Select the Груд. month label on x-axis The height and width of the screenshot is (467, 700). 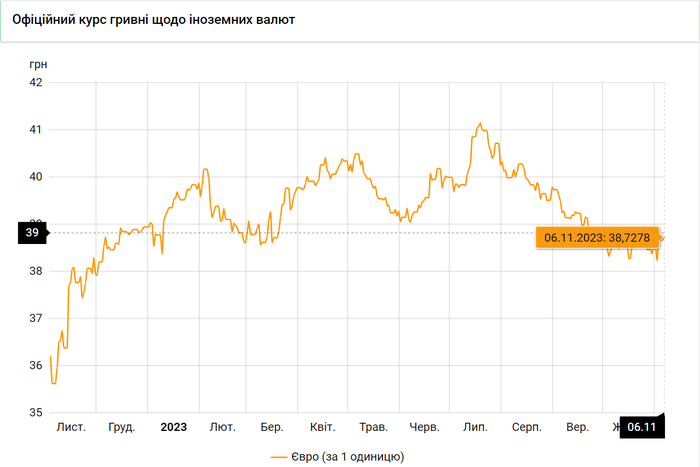(x=122, y=427)
